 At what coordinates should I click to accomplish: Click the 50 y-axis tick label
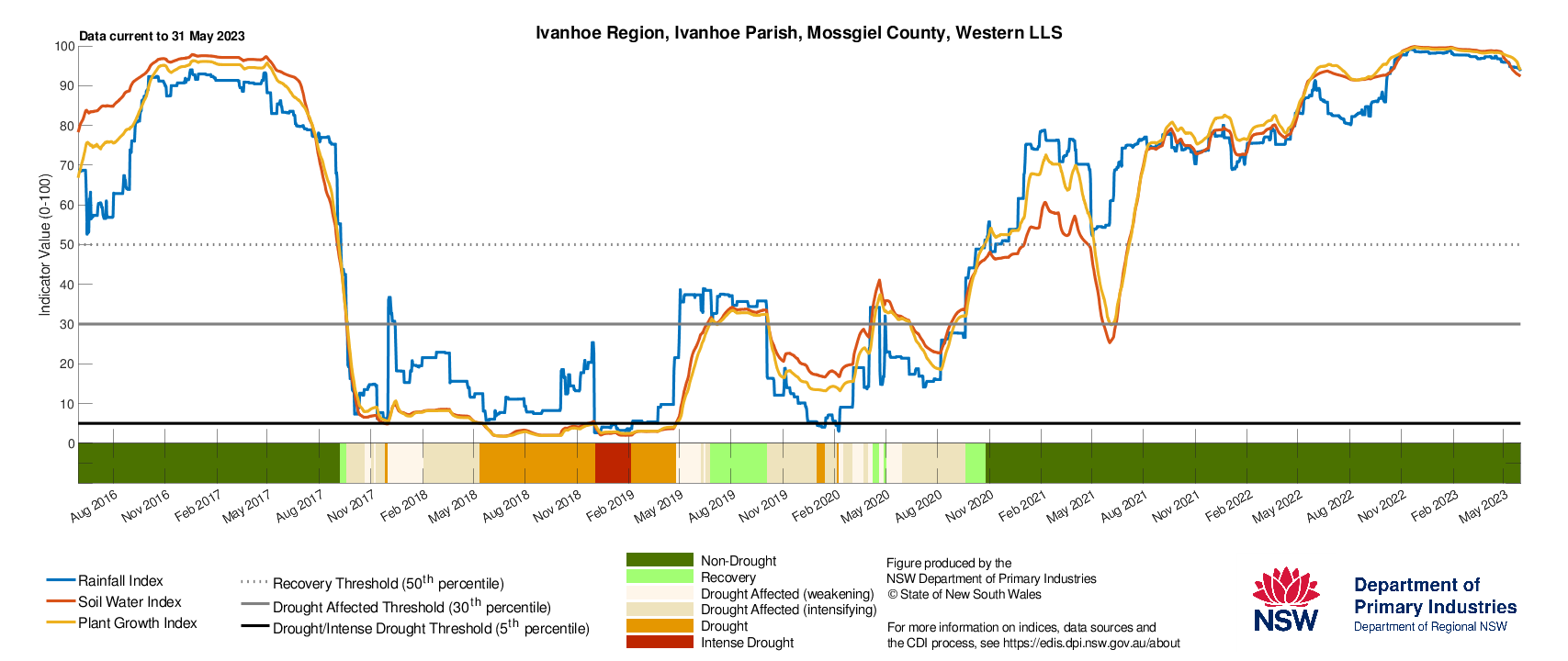pyautogui.click(x=67, y=244)
